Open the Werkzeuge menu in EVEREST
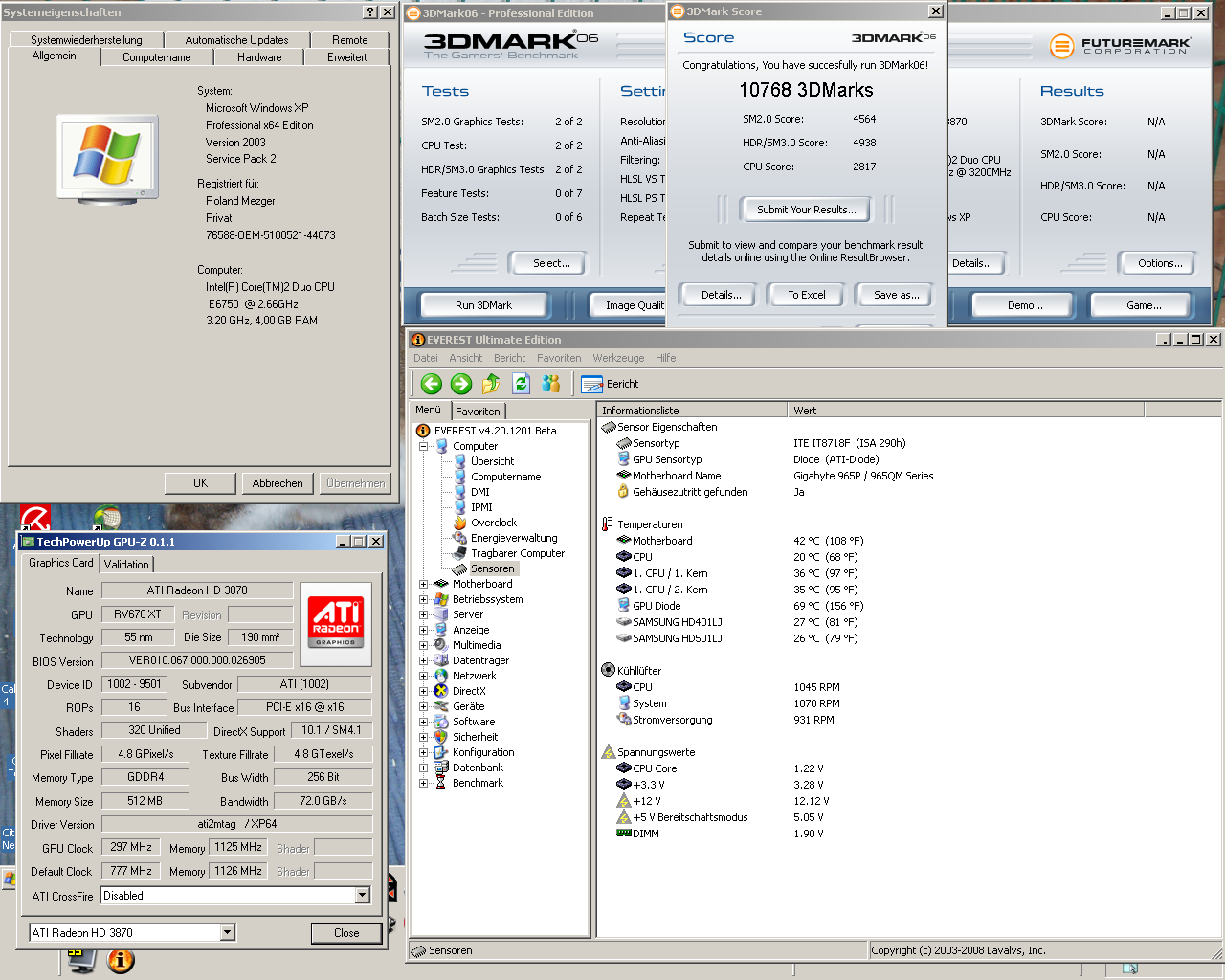The image size is (1225, 980). pyautogui.click(x=618, y=358)
